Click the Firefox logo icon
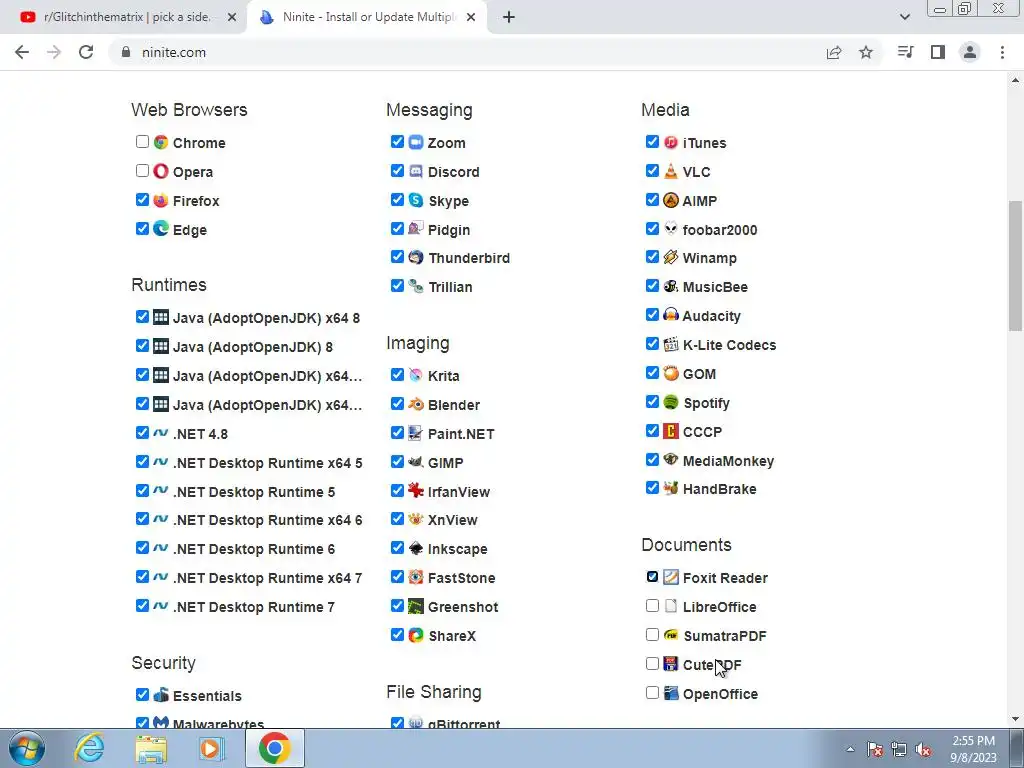The image size is (1024, 768). [x=161, y=200]
